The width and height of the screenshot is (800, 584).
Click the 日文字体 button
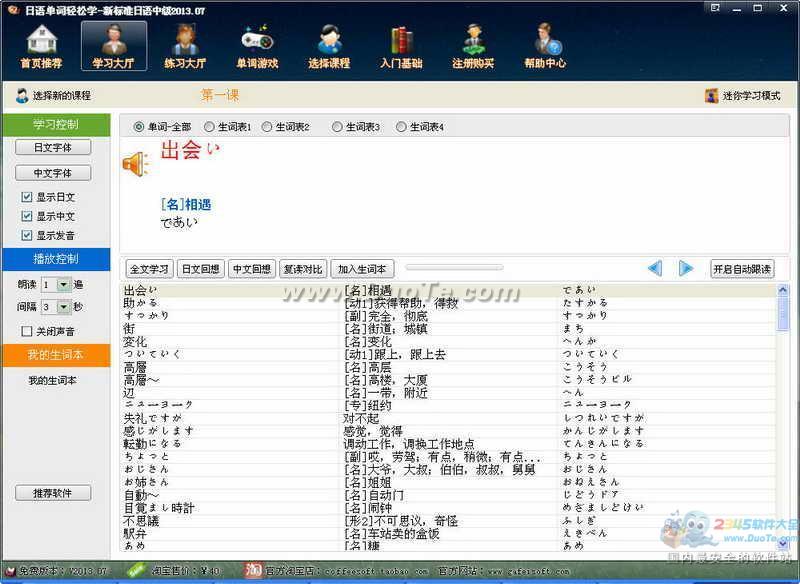tap(53, 147)
